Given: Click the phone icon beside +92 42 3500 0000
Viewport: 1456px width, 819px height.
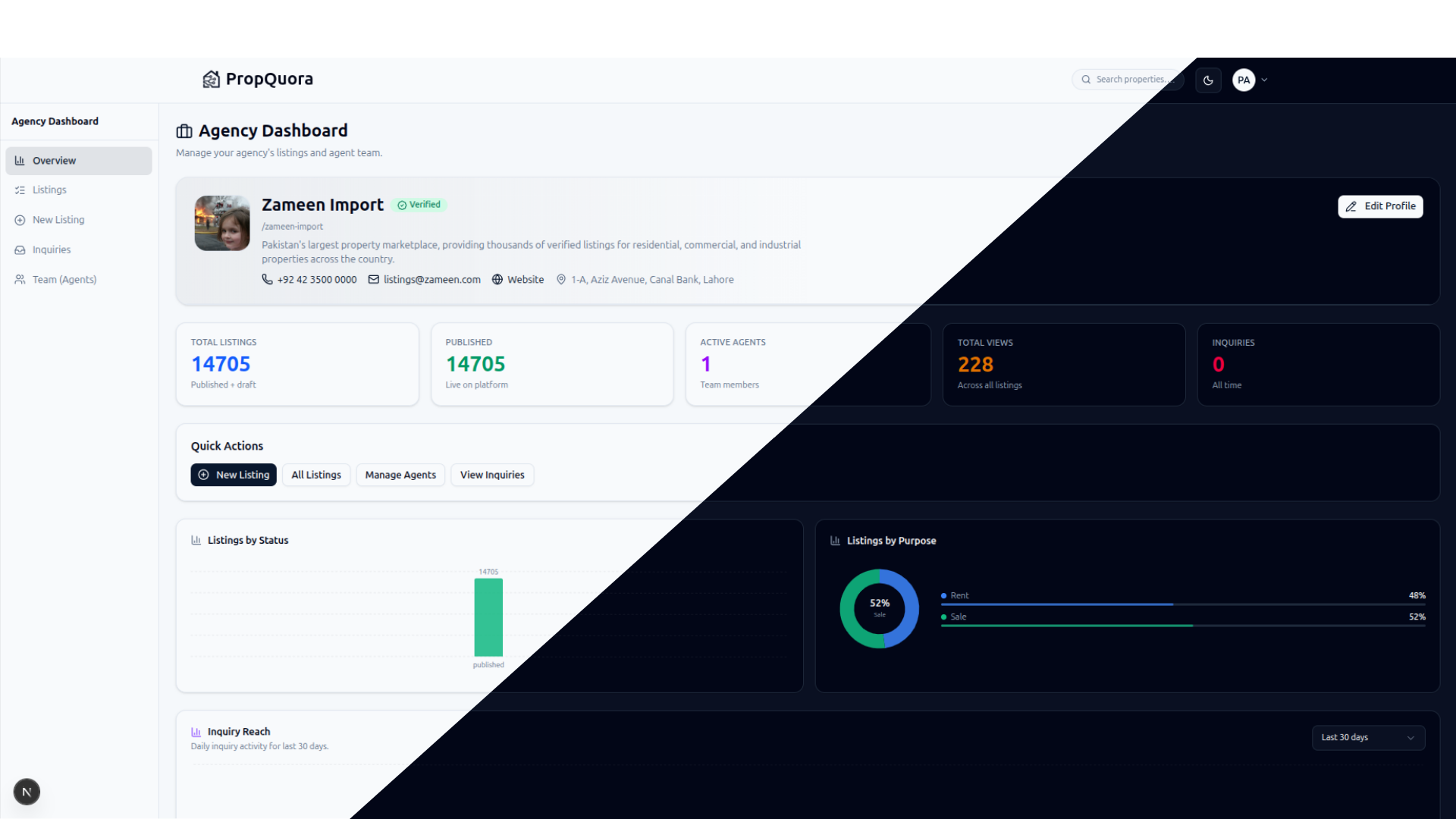Looking at the screenshot, I should point(267,279).
